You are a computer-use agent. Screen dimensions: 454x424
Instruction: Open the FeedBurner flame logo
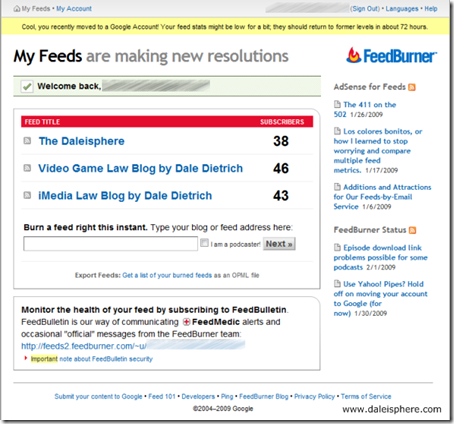pos(391,55)
